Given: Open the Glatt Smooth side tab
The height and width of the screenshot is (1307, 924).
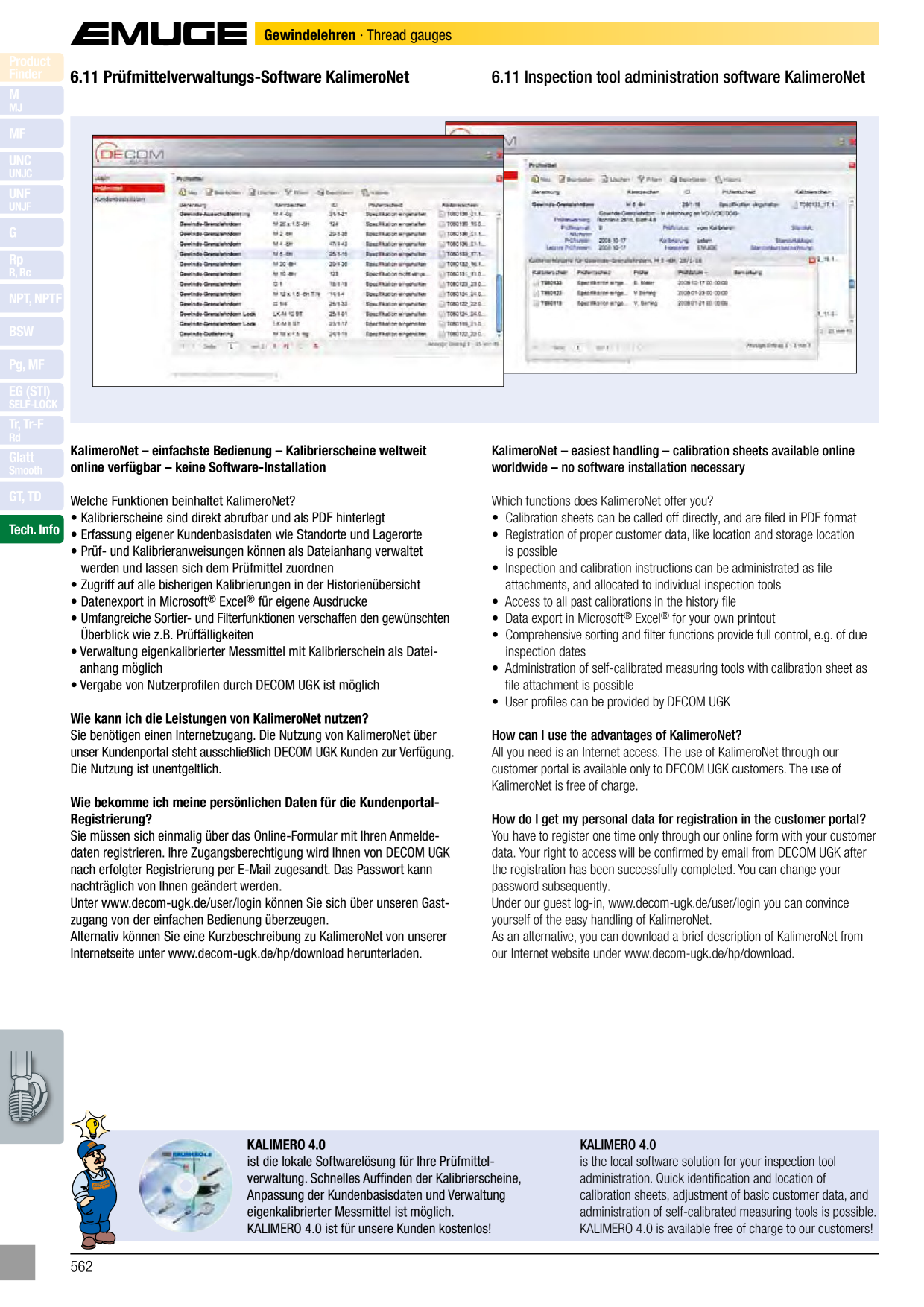Looking at the screenshot, I should pos(31,463).
